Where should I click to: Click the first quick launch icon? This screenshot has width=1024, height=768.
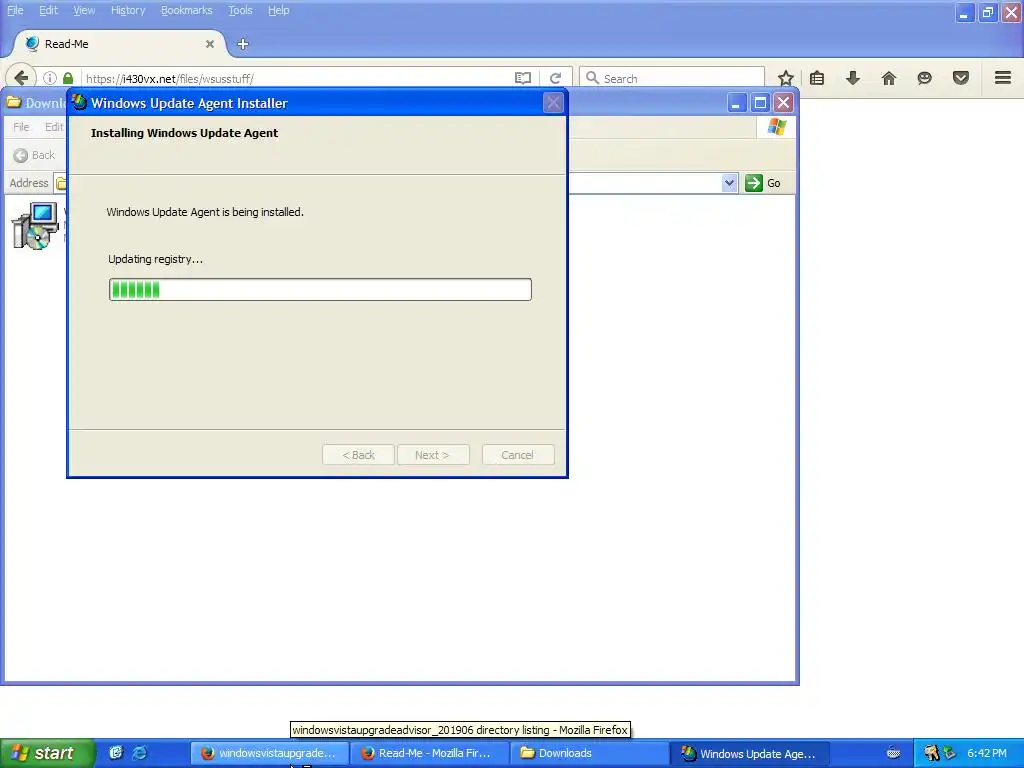point(116,753)
